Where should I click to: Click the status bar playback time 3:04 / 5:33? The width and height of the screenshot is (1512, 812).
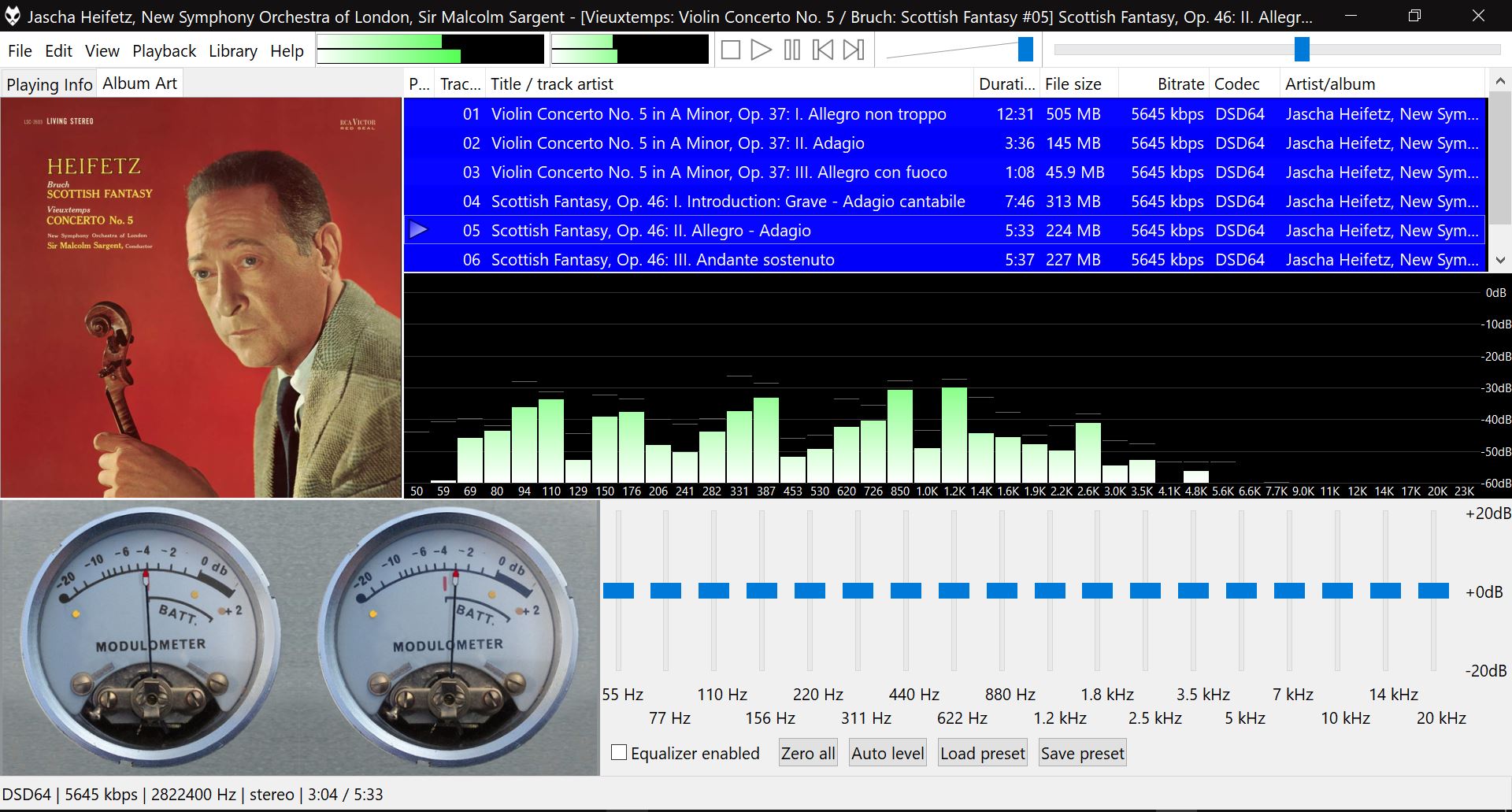pos(345,795)
